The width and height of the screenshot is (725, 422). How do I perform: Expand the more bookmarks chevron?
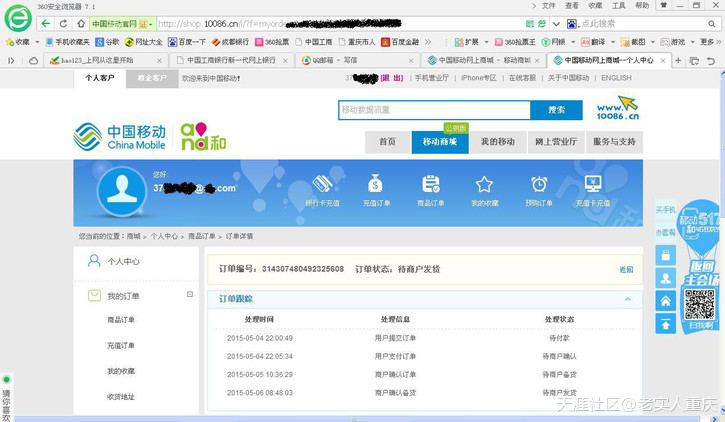[428, 42]
